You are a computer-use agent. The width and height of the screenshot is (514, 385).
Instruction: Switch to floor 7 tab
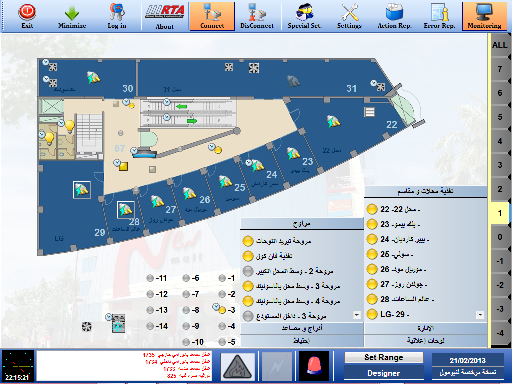point(499,69)
